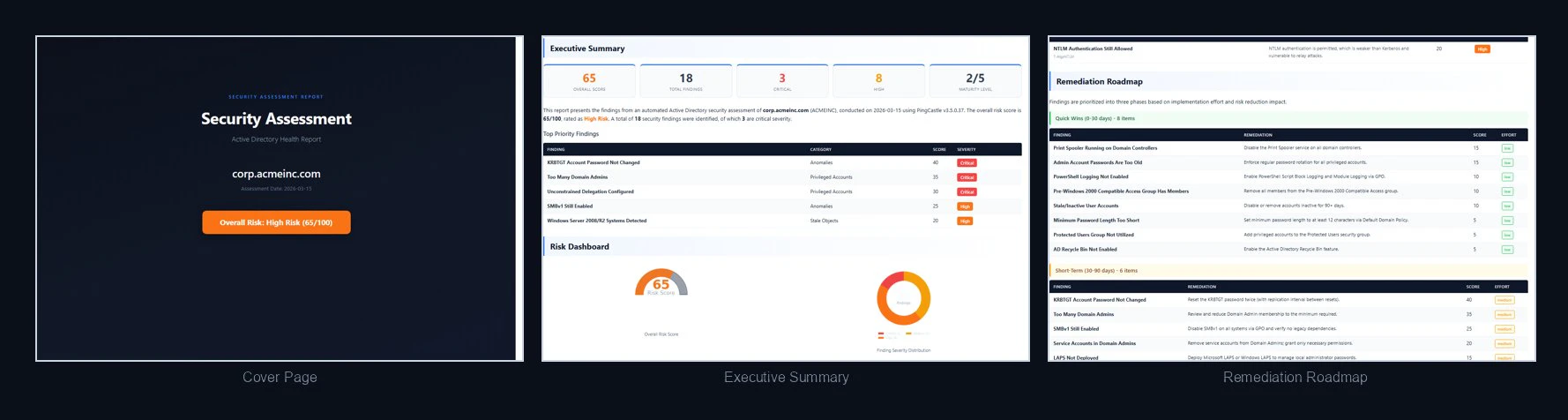Click the High badge on SMBv1 summary row

pos(965,206)
